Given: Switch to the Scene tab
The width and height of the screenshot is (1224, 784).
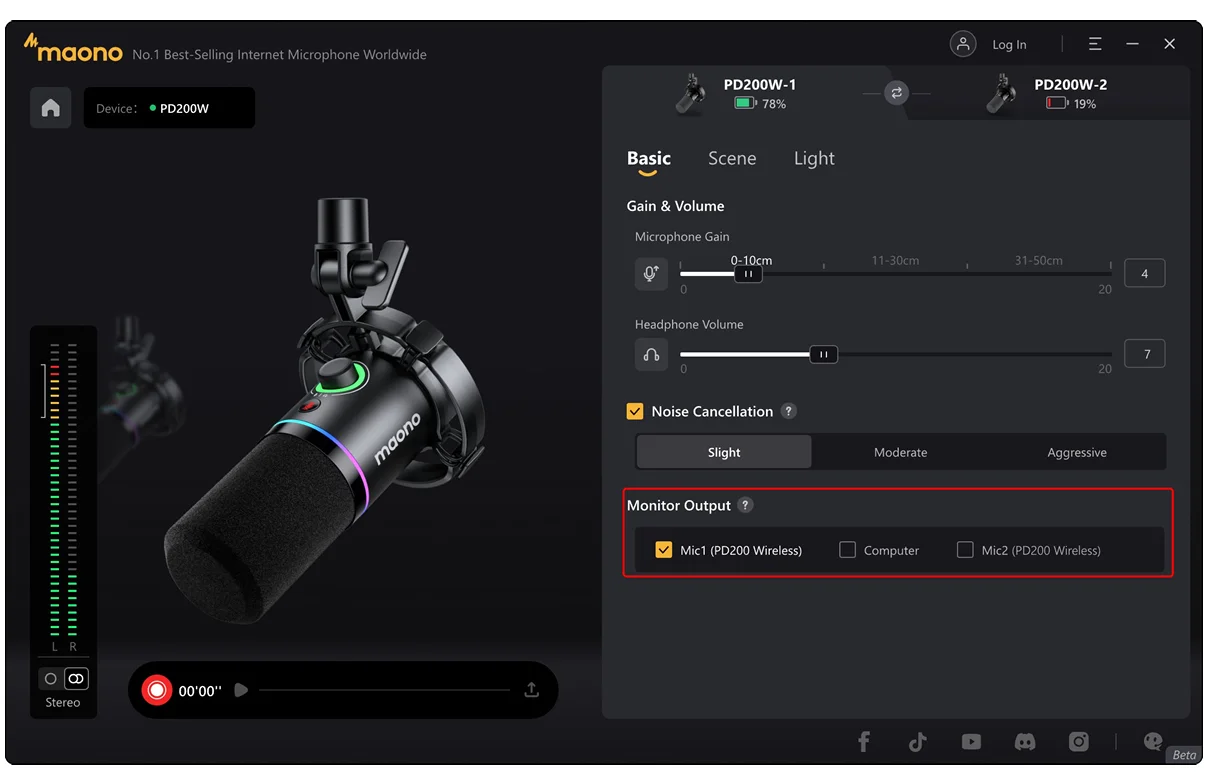Looking at the screenshot, I should (732, 159).
